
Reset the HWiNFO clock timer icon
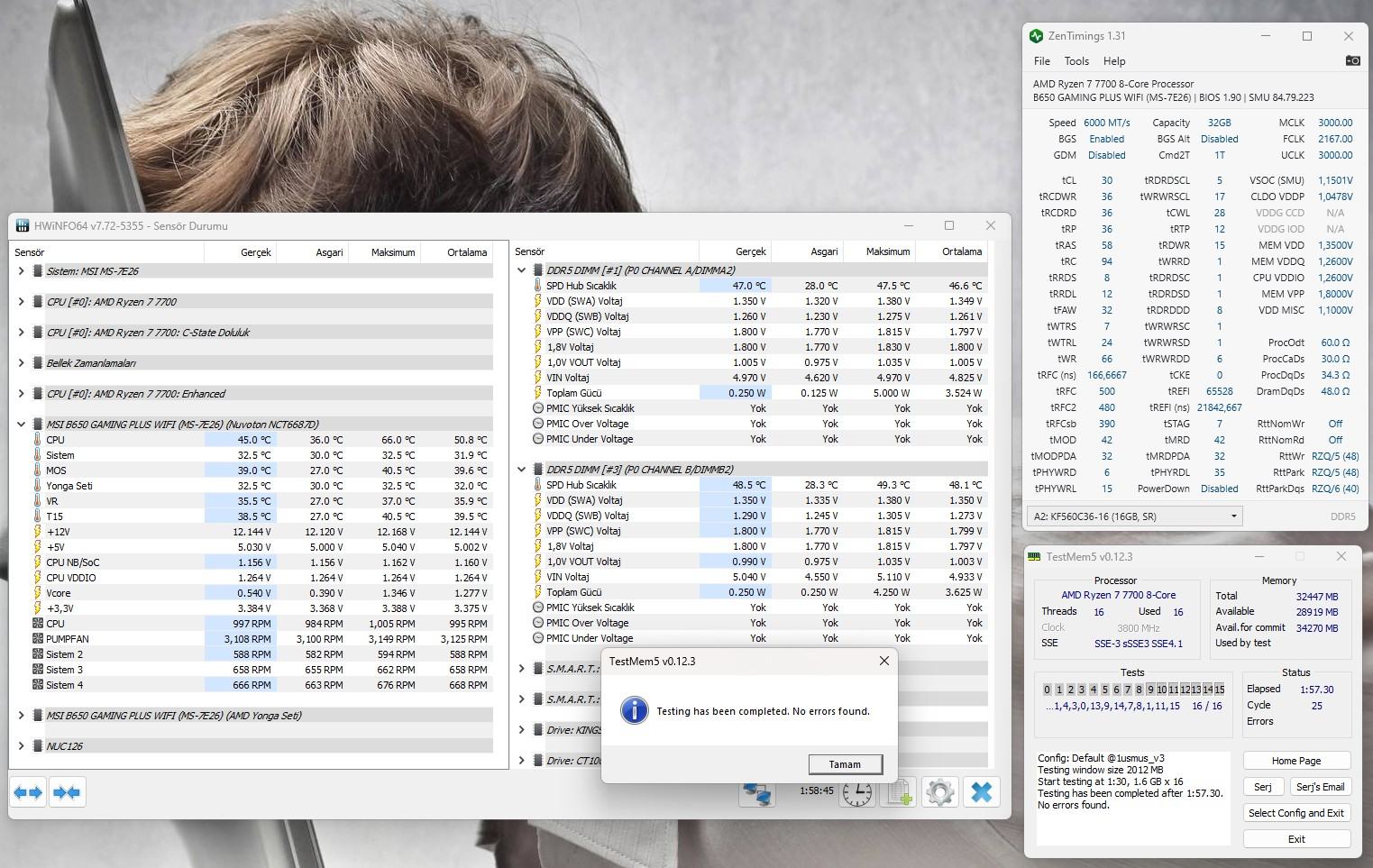pyautogui.click(x=857, y=793)
